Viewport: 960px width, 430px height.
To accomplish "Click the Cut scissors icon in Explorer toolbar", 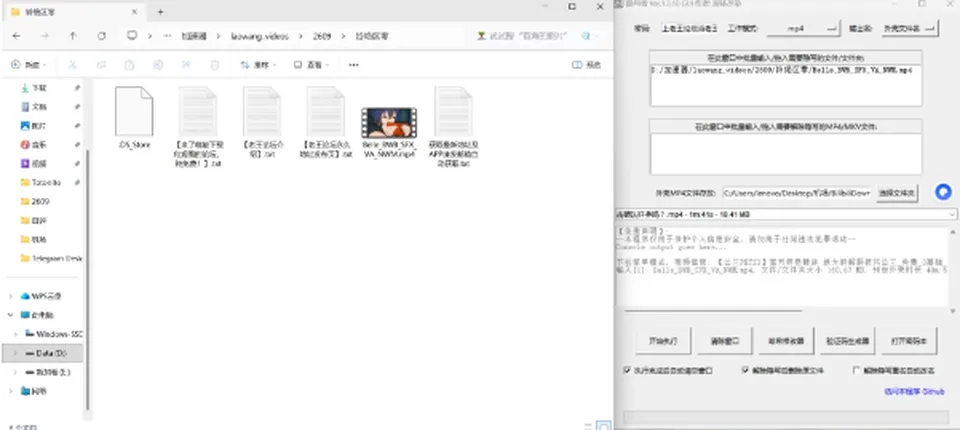I will pos(72,64).
